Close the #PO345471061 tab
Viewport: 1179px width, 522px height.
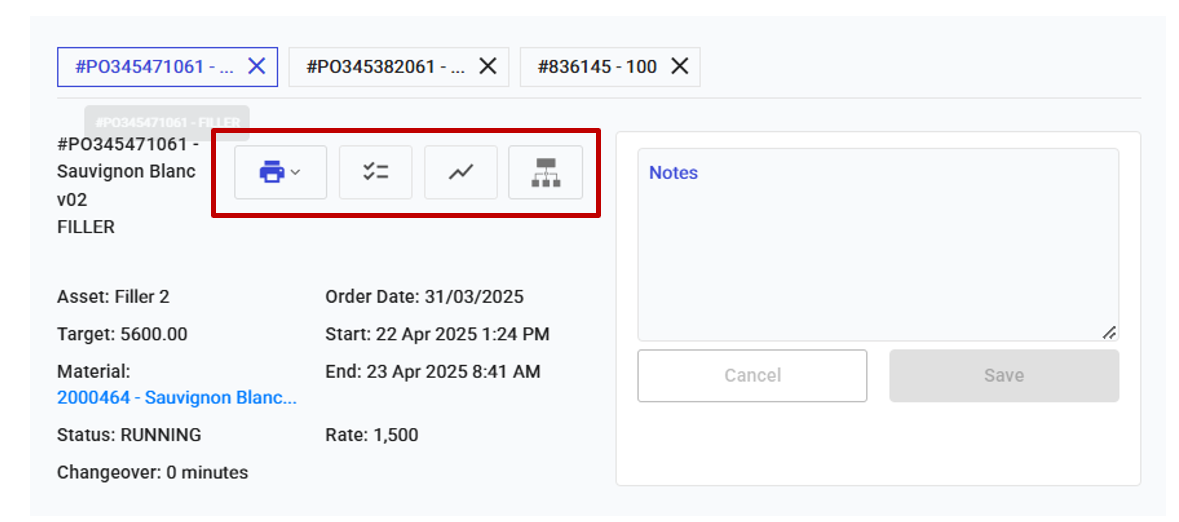pos(257,66)
